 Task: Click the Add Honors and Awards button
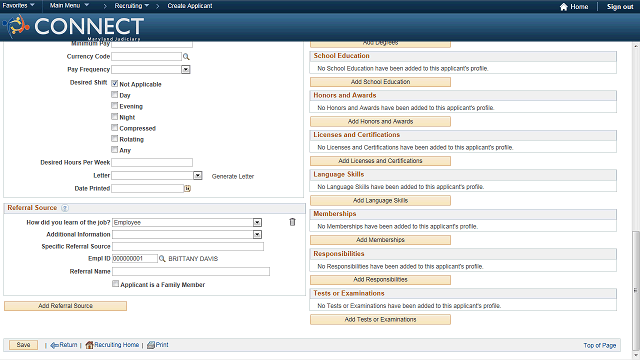click(380, 122)
